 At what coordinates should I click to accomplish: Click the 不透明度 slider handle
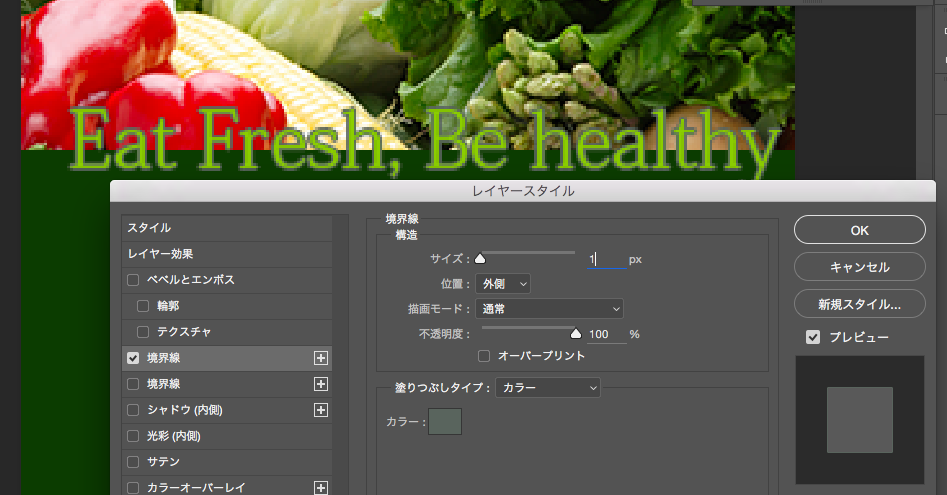coord(576,333)
